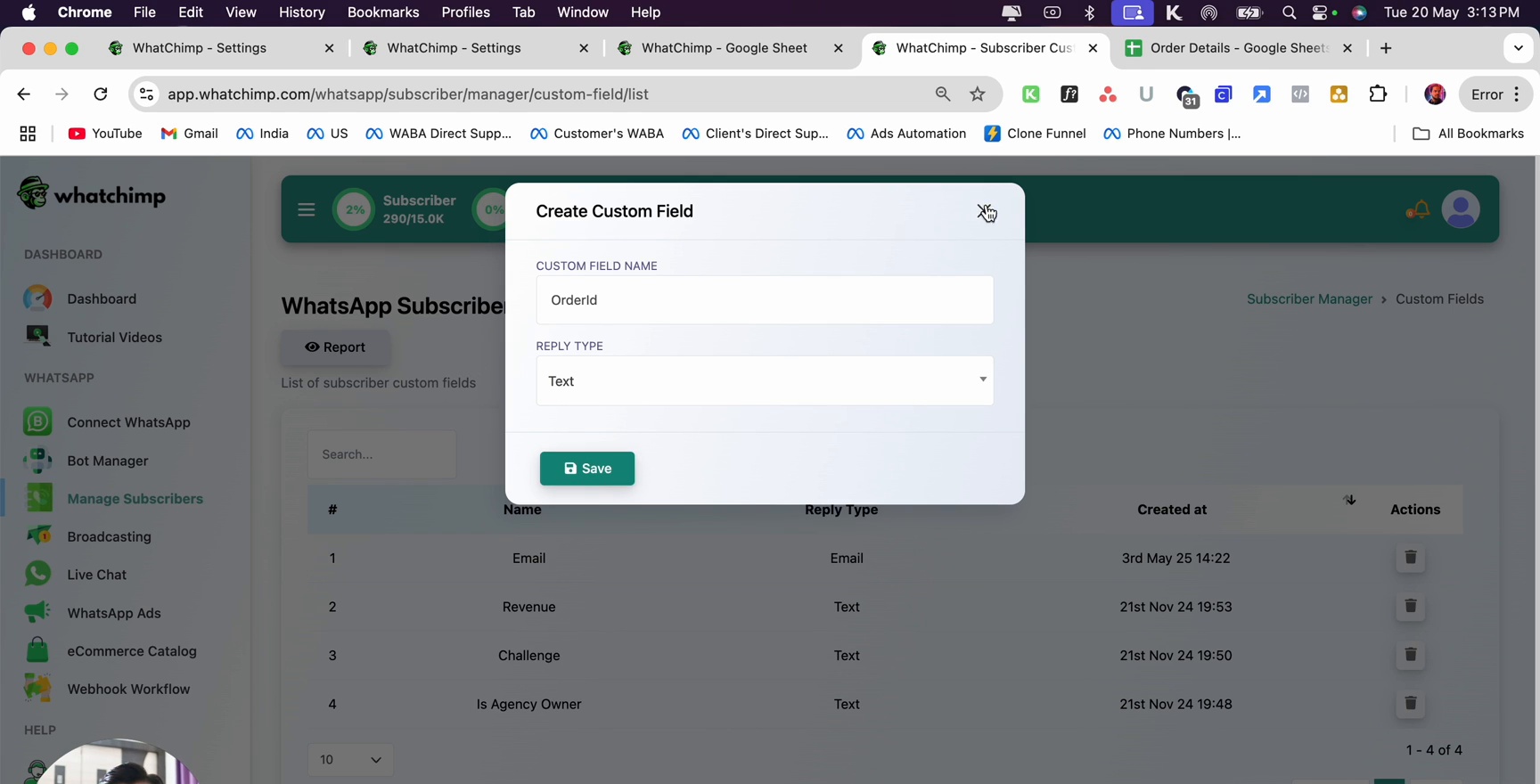Open All Bookmarks folder

1468,134
